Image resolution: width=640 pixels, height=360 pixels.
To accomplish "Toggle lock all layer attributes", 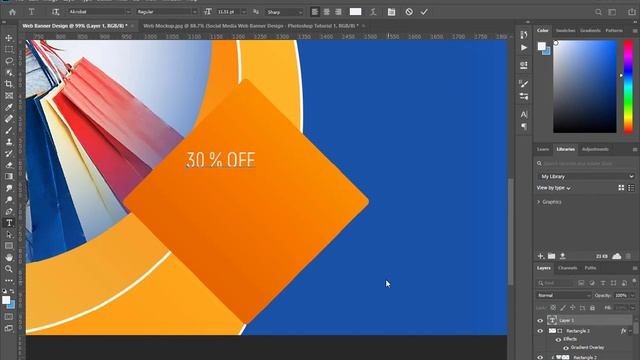I will click(x=592, y=308).
